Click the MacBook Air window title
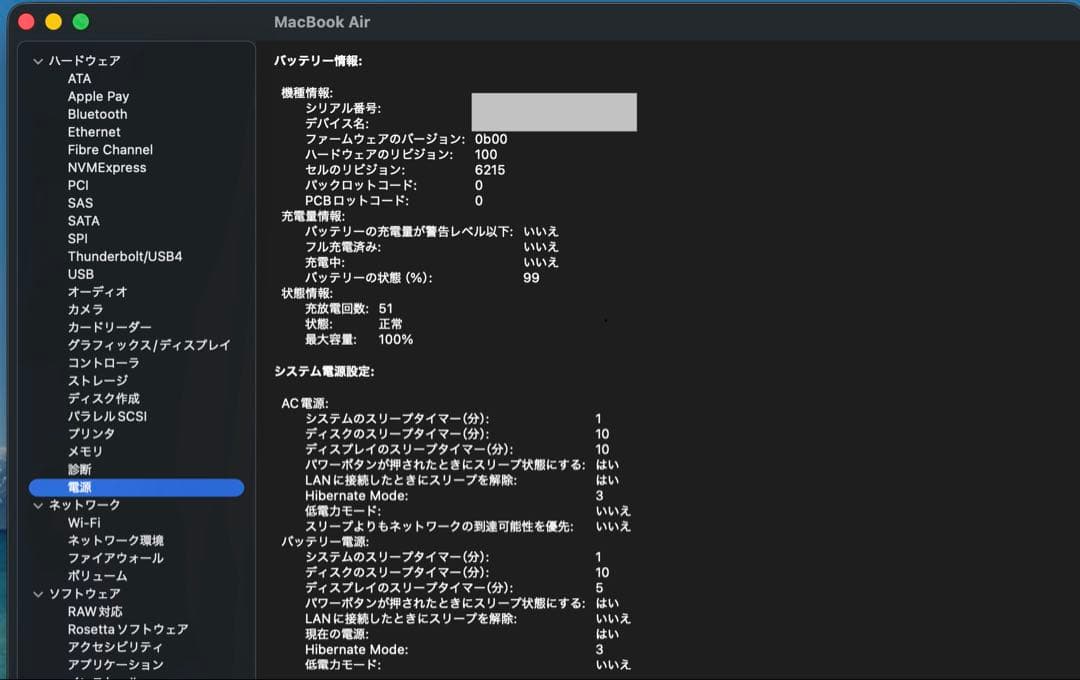The height and width of the screenshot is (680, 1080). click(x=321, y=22)
